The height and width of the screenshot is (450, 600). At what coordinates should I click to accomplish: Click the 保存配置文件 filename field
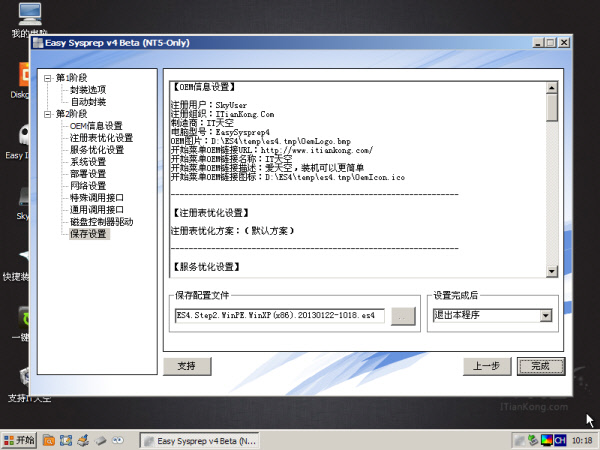[280, 316]
